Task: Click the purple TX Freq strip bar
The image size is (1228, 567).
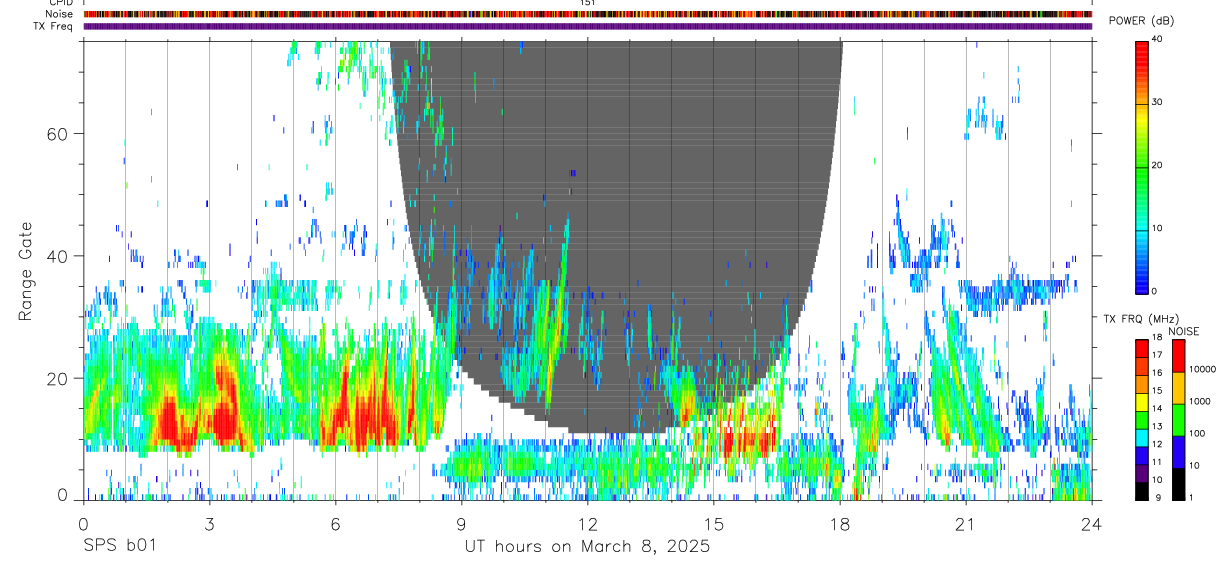Action: 587,26
